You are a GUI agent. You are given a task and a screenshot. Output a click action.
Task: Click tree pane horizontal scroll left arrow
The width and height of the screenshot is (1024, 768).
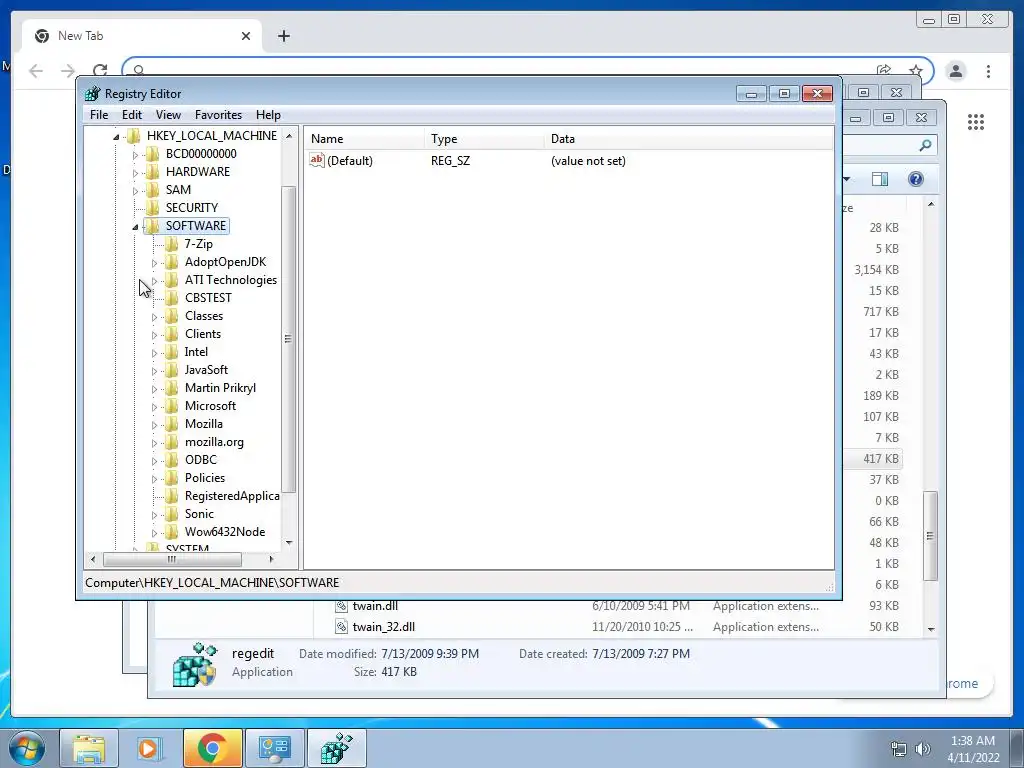93,559
